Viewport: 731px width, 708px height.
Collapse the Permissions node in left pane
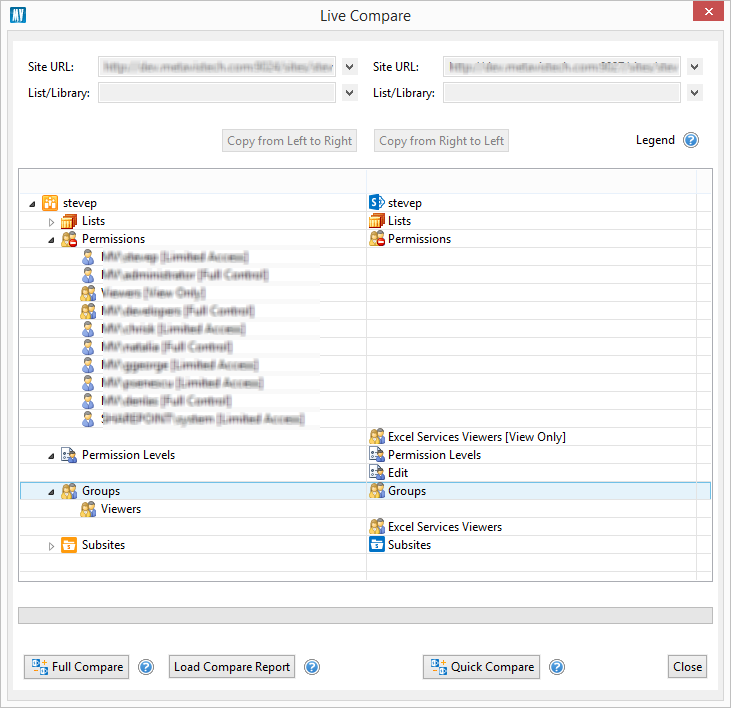[x=51, y=240]
